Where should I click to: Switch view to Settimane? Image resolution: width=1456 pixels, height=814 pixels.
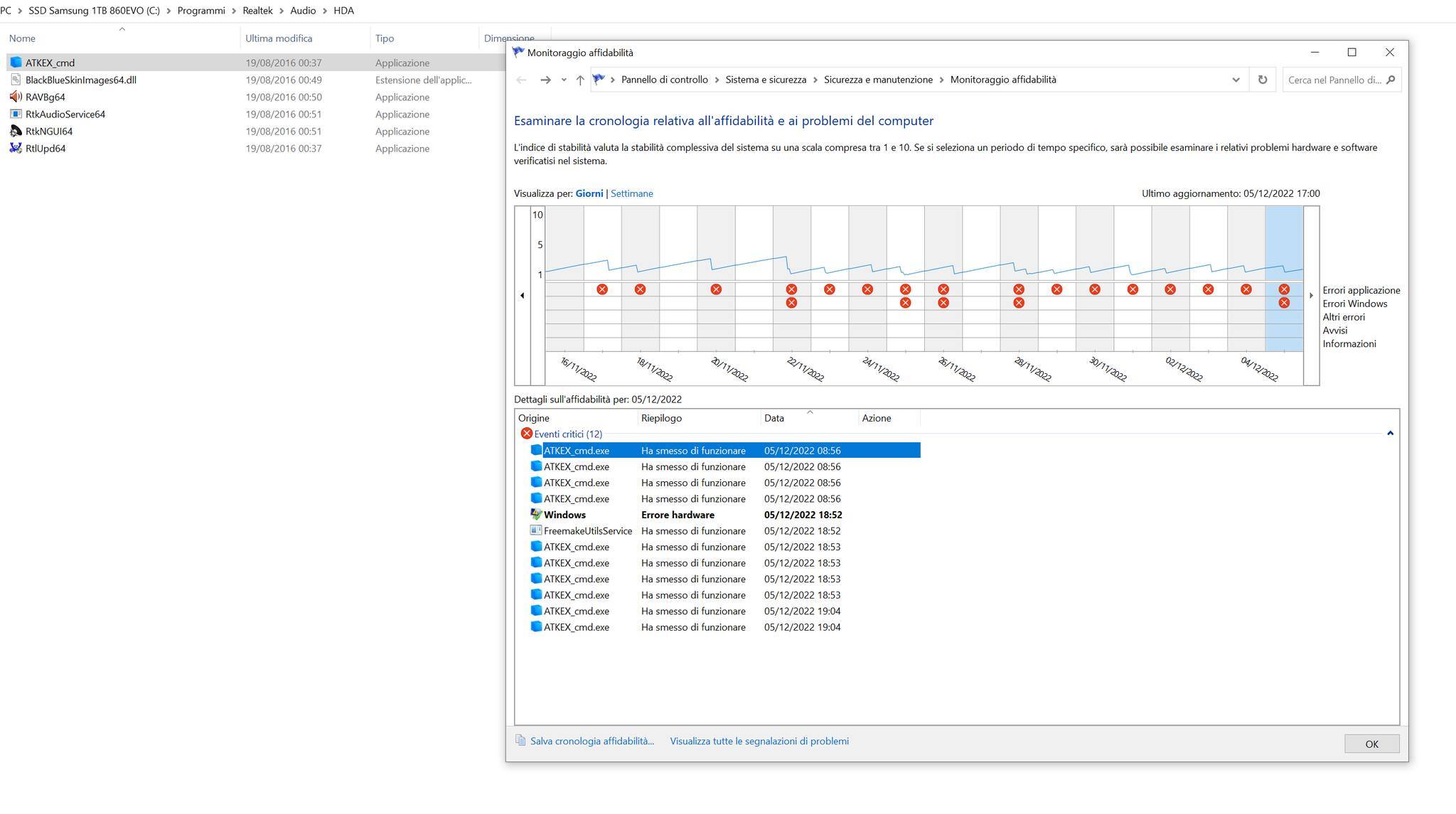pyautogui.click(x=631, y=193)
